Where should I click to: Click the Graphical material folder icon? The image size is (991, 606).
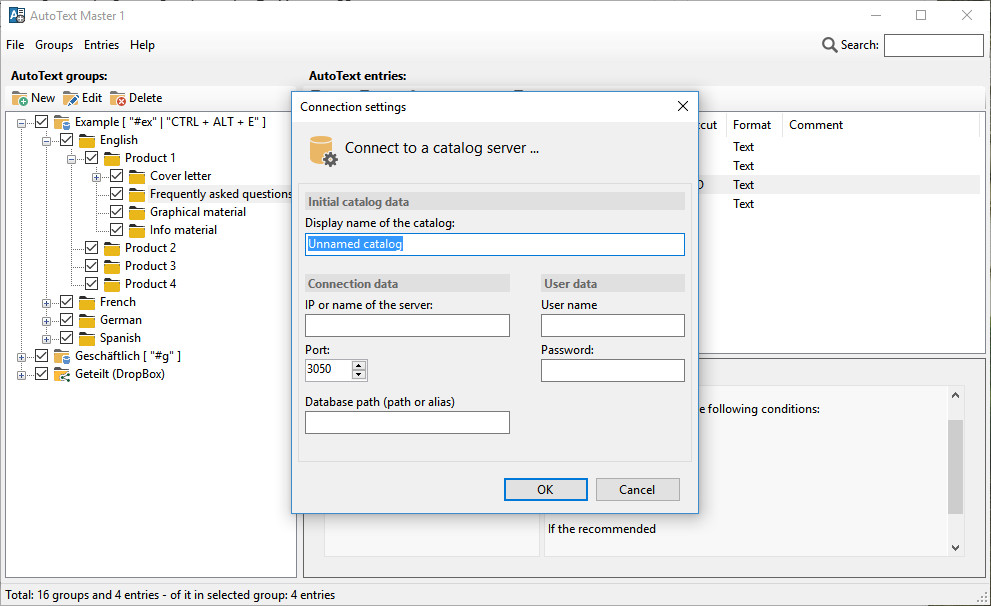[137, 212]
